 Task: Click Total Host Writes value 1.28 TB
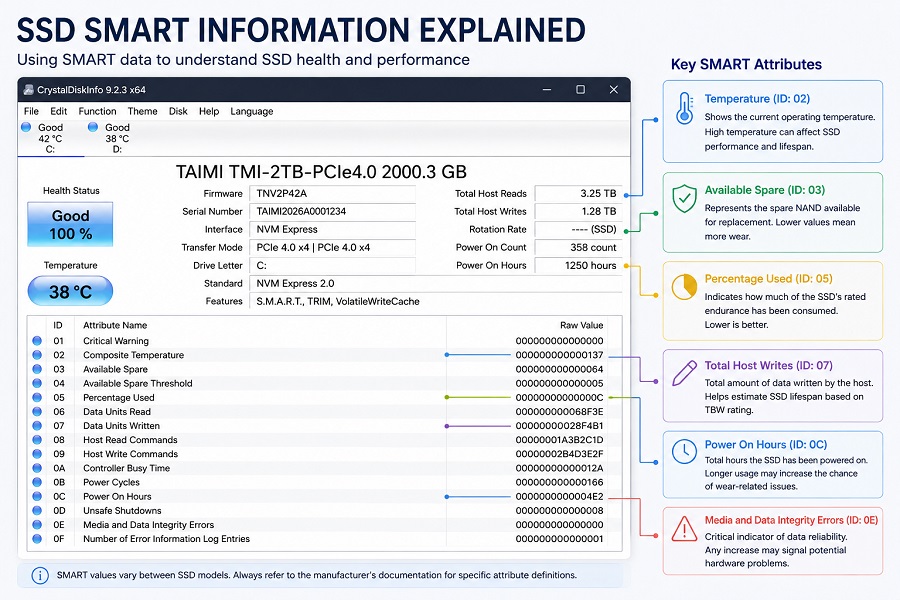(578, 211)
